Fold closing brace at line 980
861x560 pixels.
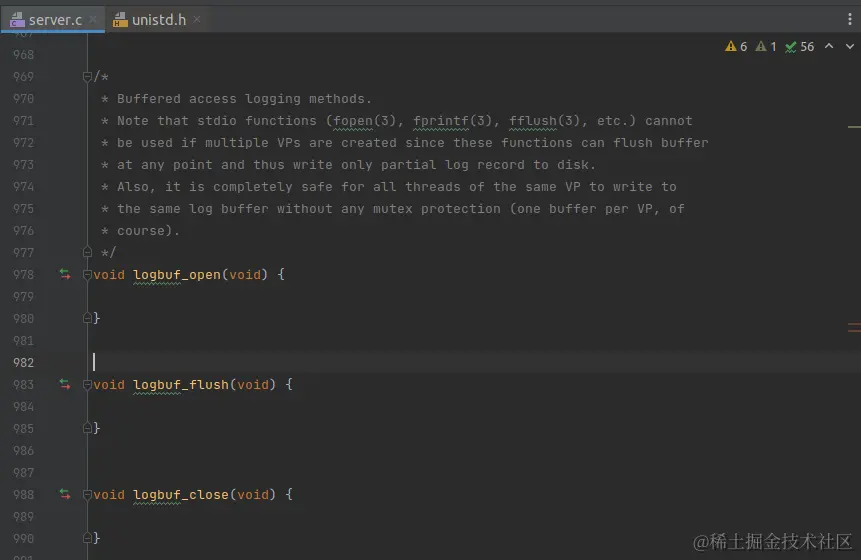tap(87, 318)
